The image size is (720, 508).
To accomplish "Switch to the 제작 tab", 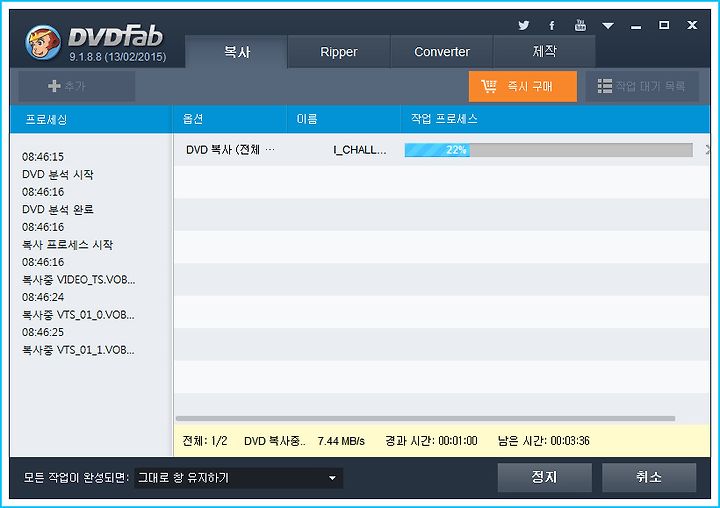I will pyautogui.click(x=544, y=52).
